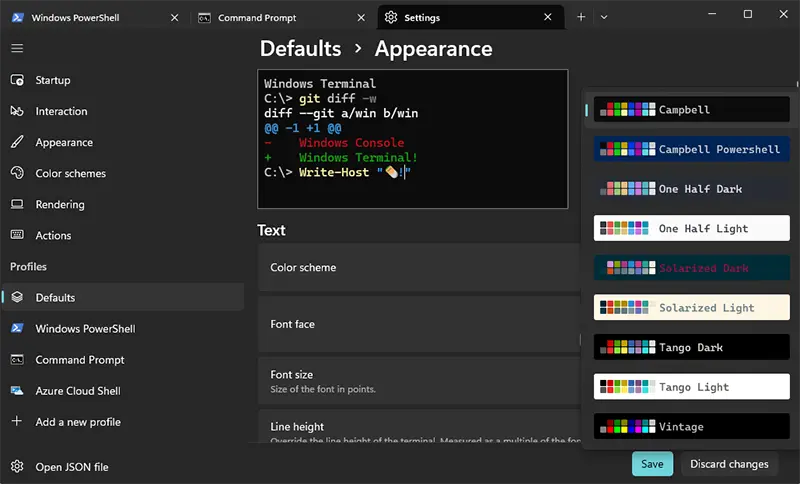
Task: Click the PowerShell tab icon
Action: [18, 17]
